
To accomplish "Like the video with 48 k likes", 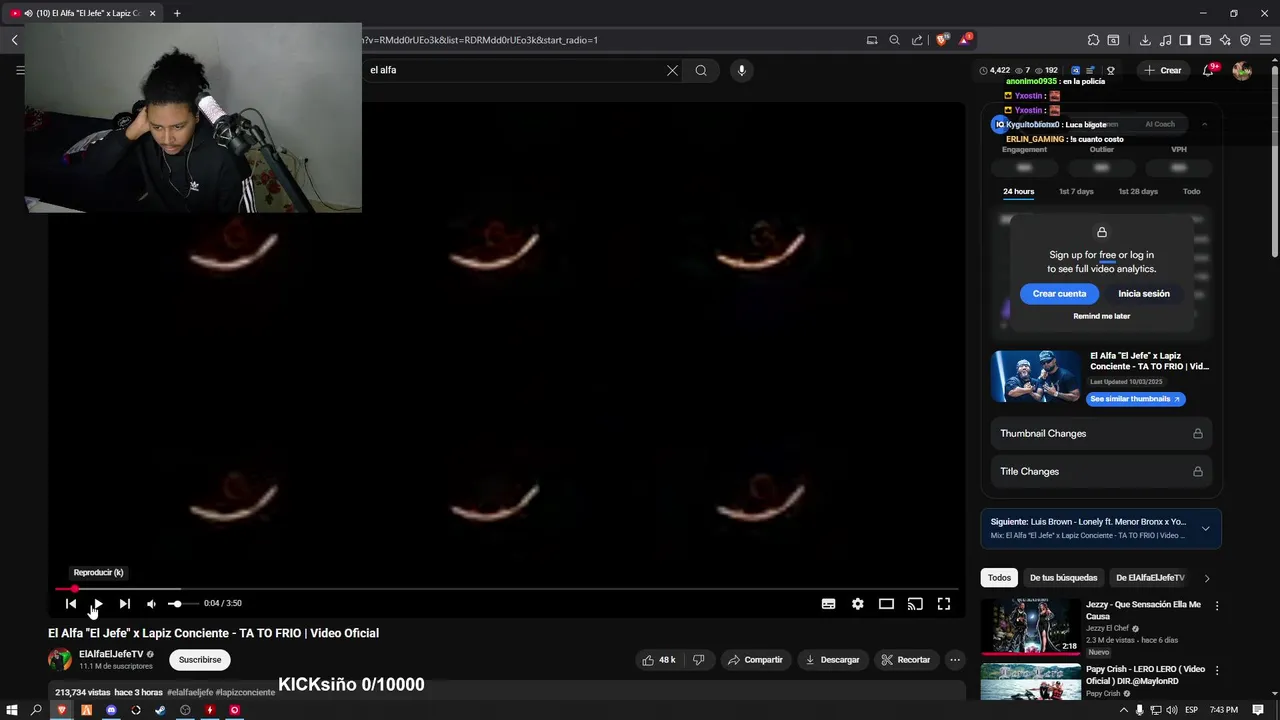I will tap(659, 660).
